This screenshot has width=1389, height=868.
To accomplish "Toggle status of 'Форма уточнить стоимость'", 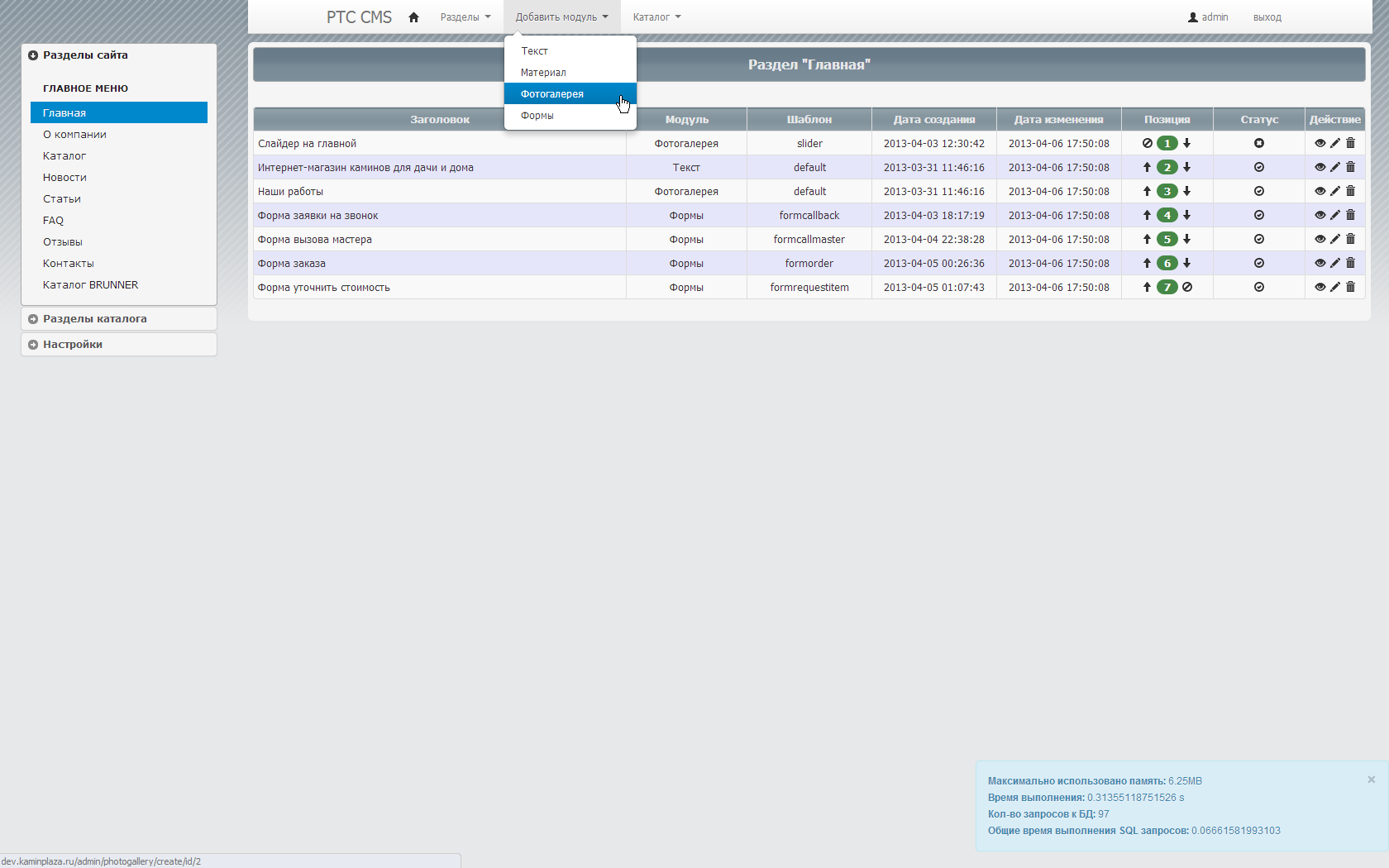I will (1259, 287).
